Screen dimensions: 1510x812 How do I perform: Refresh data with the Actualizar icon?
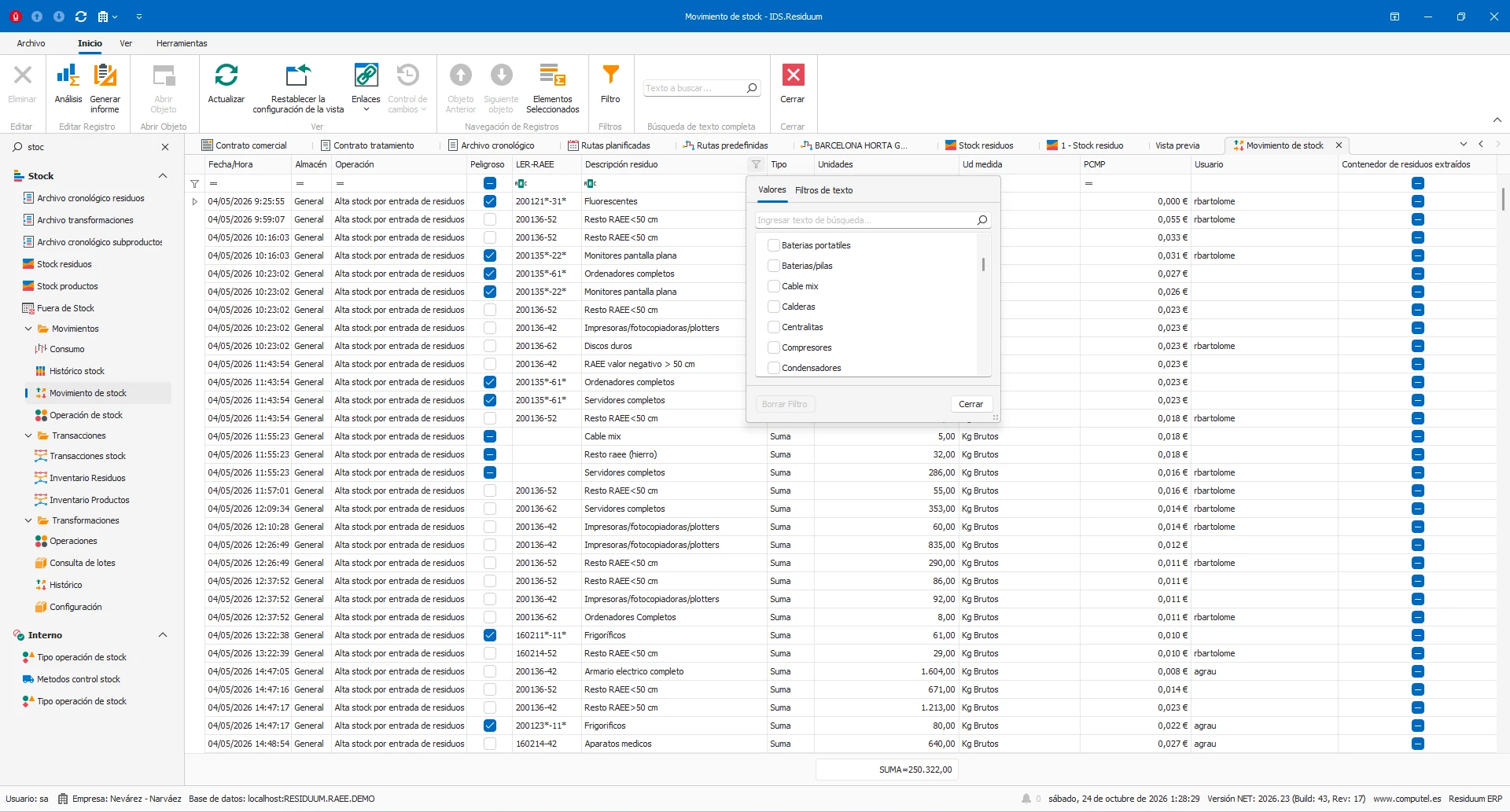click(226, 84)
